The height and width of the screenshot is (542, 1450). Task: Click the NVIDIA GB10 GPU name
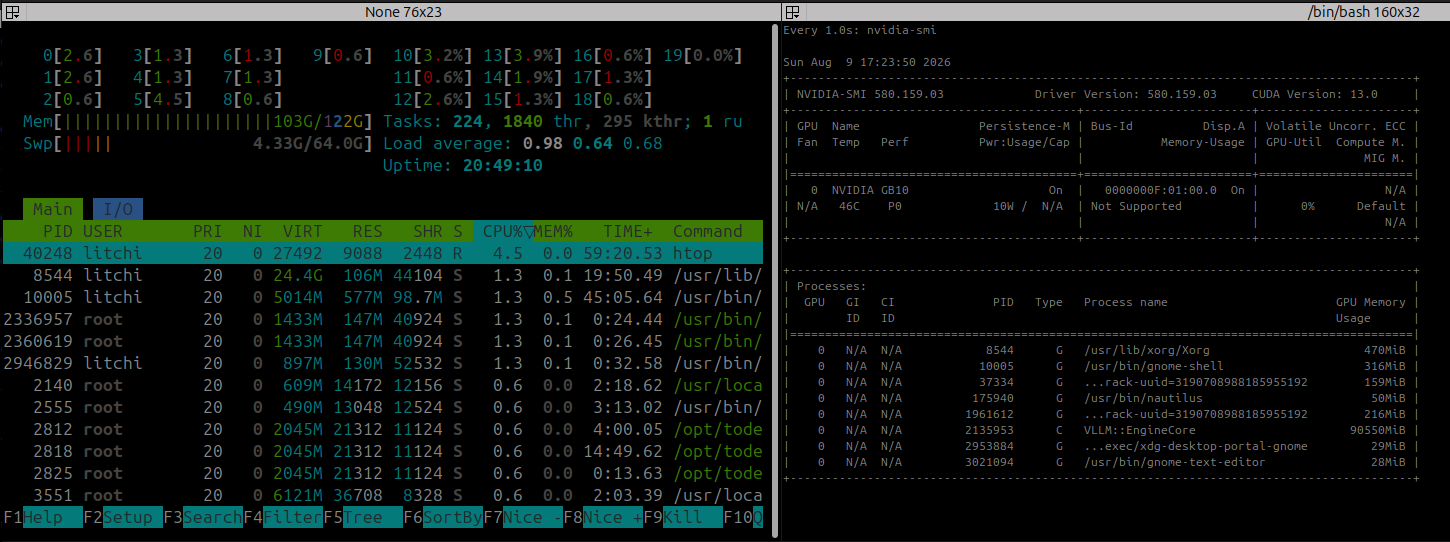tap(871, 190)
